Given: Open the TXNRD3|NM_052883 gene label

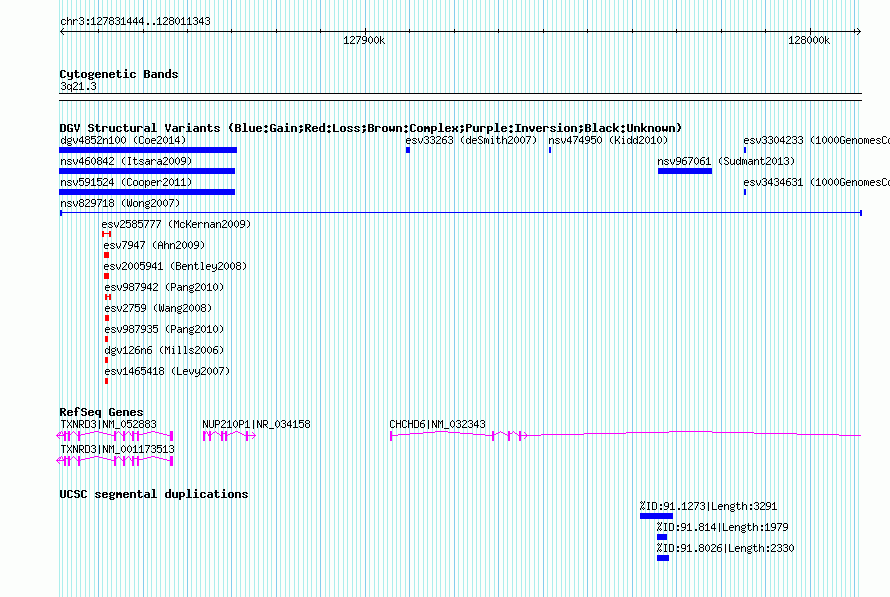Looking at the screenshot, I should click(108, 424).
